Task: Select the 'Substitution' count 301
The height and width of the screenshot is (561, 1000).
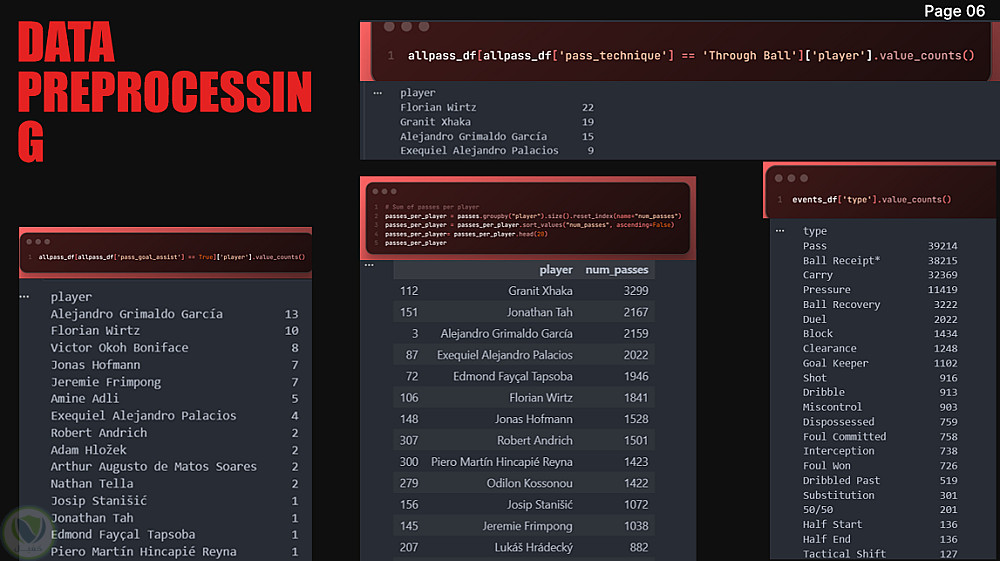Action: pyautogui.click(x=948, y=495)
